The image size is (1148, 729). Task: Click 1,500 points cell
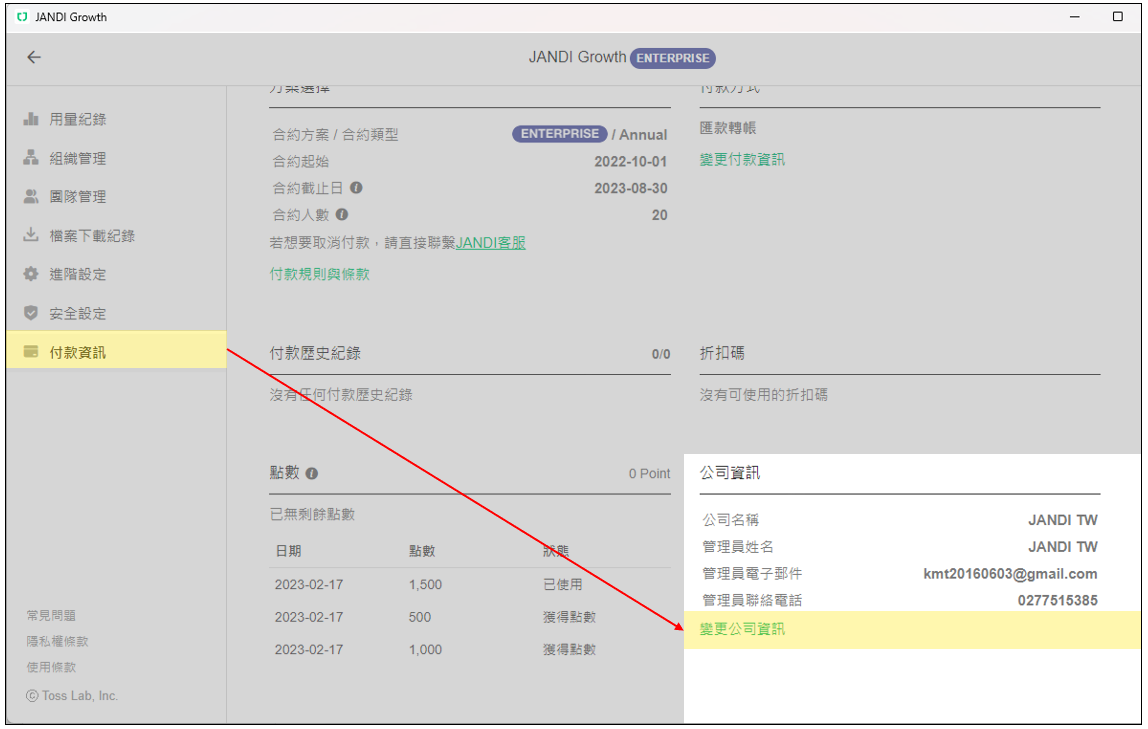[425, 585]
